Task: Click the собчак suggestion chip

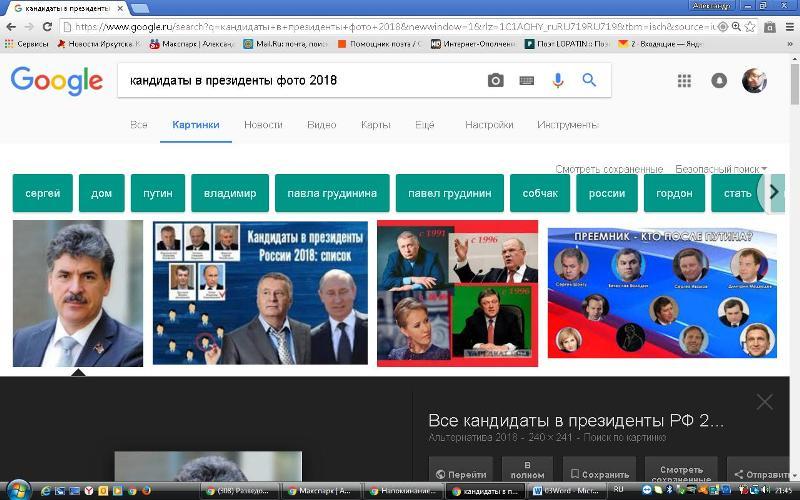Action: click(x=540, y=193)
